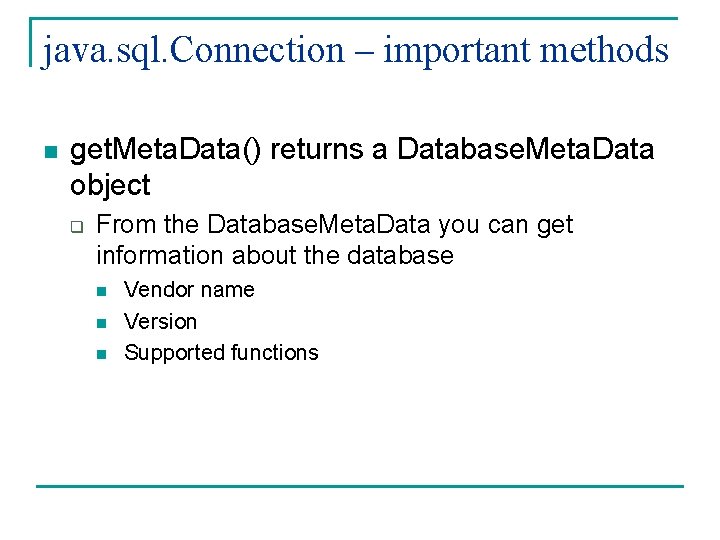Image resolution: width=720 pixels, height=540 pixels.
Task: Select the teal bullet beside Version
Action: pyautogui.click(x=101, y=323)
